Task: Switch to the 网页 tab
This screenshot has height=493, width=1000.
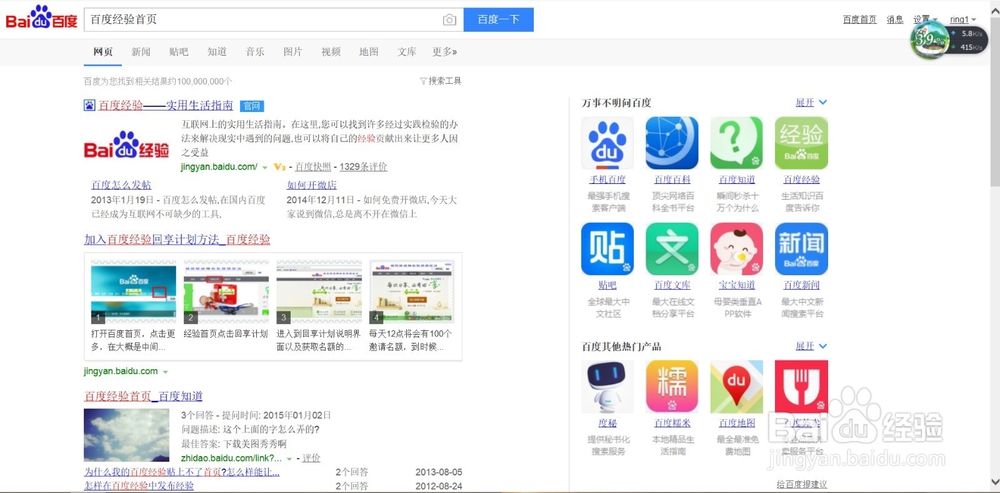Action: point(103,52)
